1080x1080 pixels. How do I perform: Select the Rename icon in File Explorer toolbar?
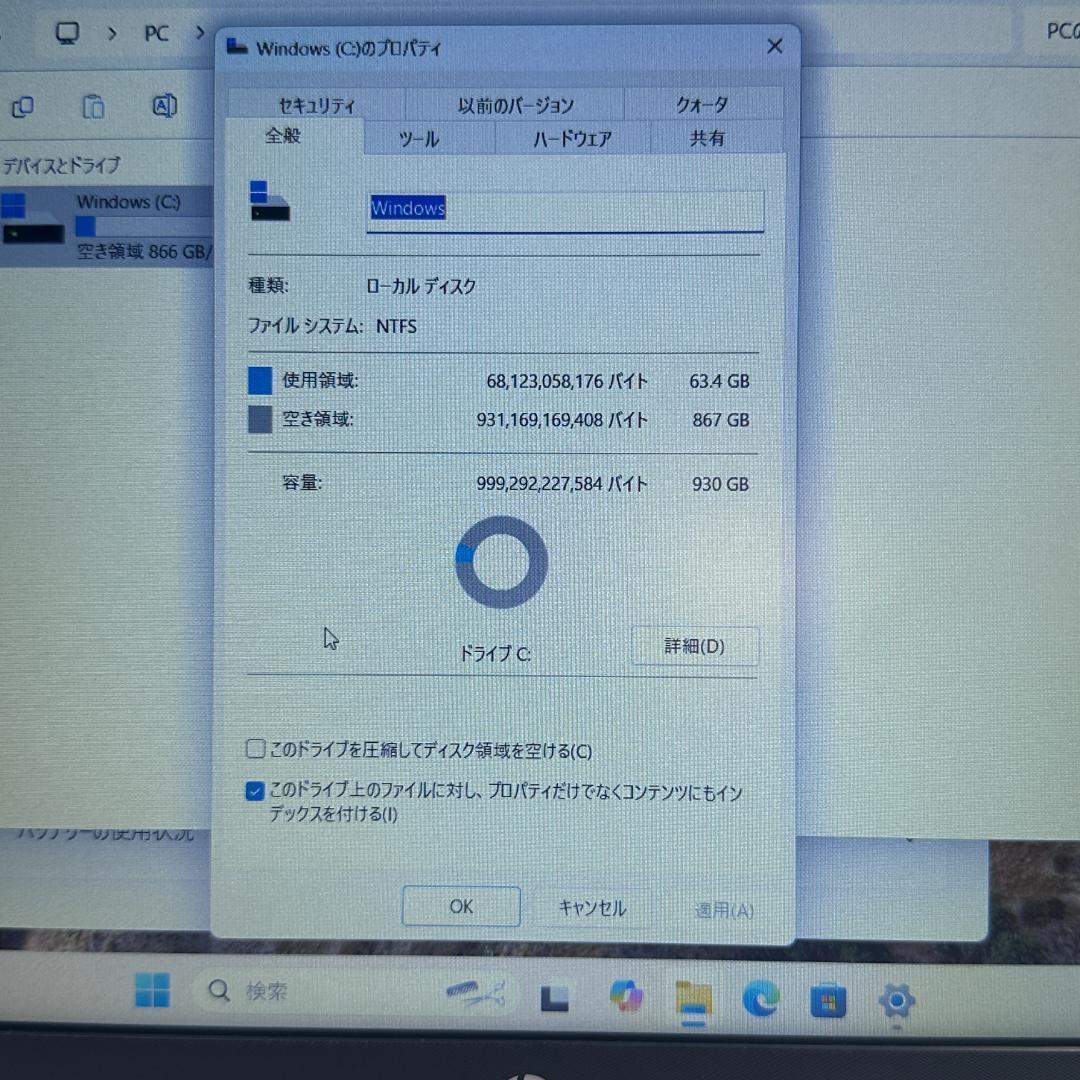[163, 106]
